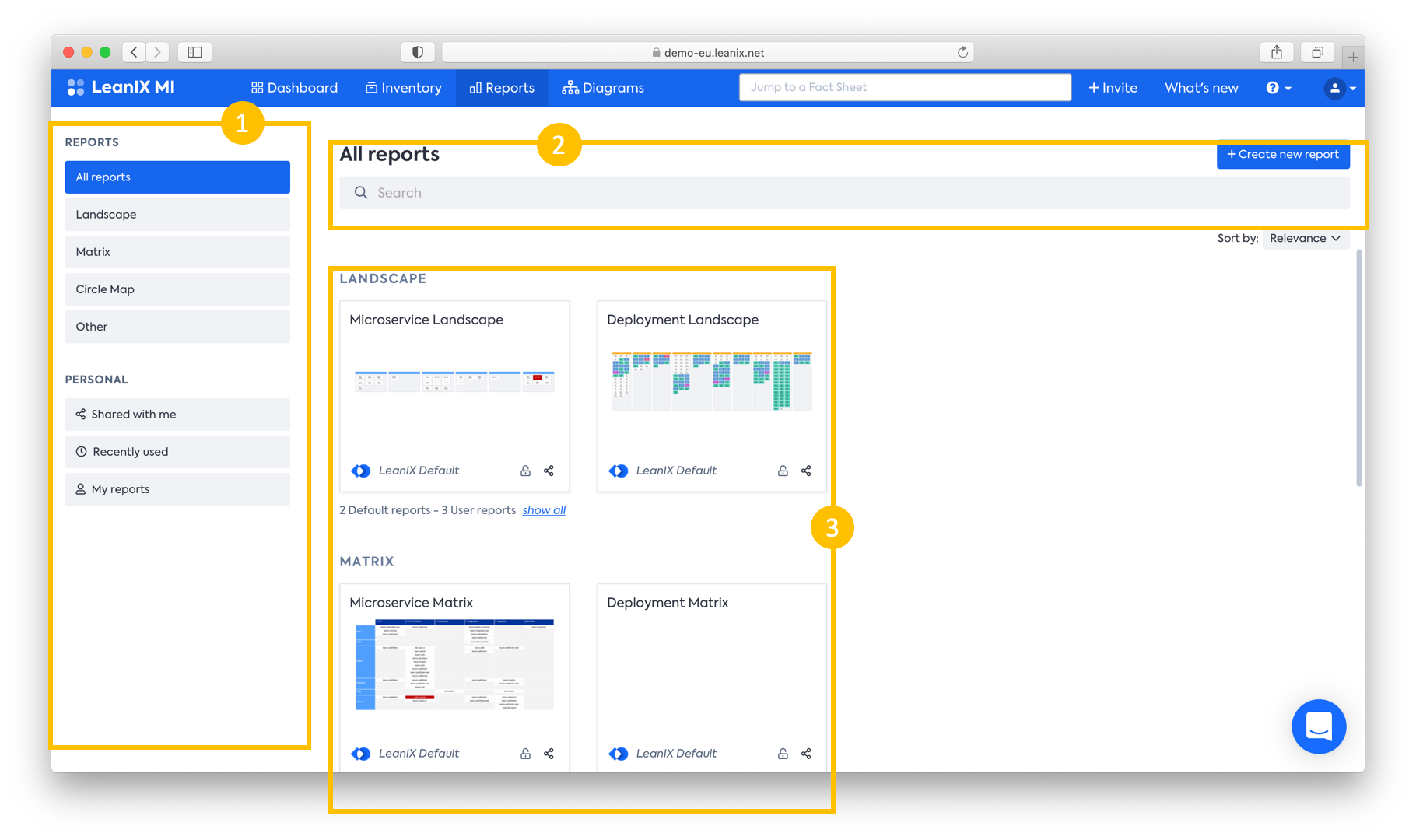Open Shared with me reports
Screen dimensions: 1416x840
177,415
